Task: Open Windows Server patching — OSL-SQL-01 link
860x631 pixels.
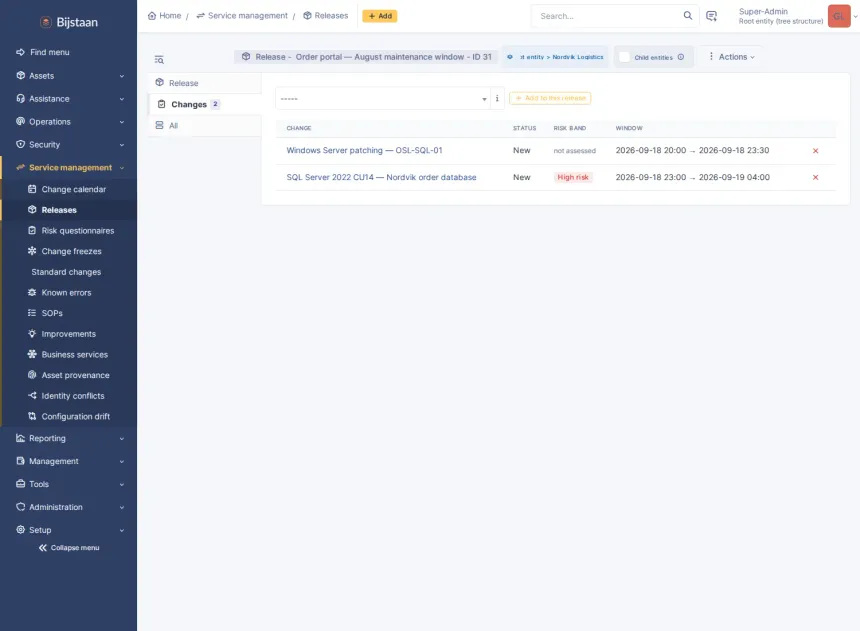Action: coord(364,150)
